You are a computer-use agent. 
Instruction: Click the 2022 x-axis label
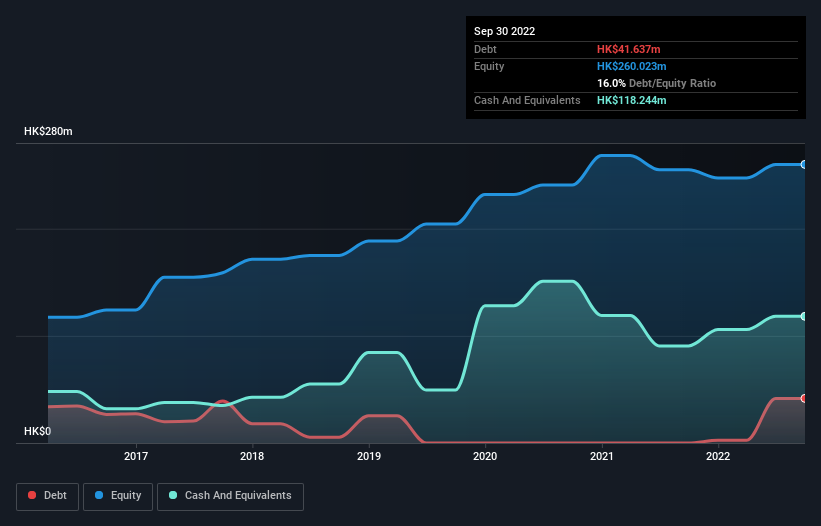[718, 456]
